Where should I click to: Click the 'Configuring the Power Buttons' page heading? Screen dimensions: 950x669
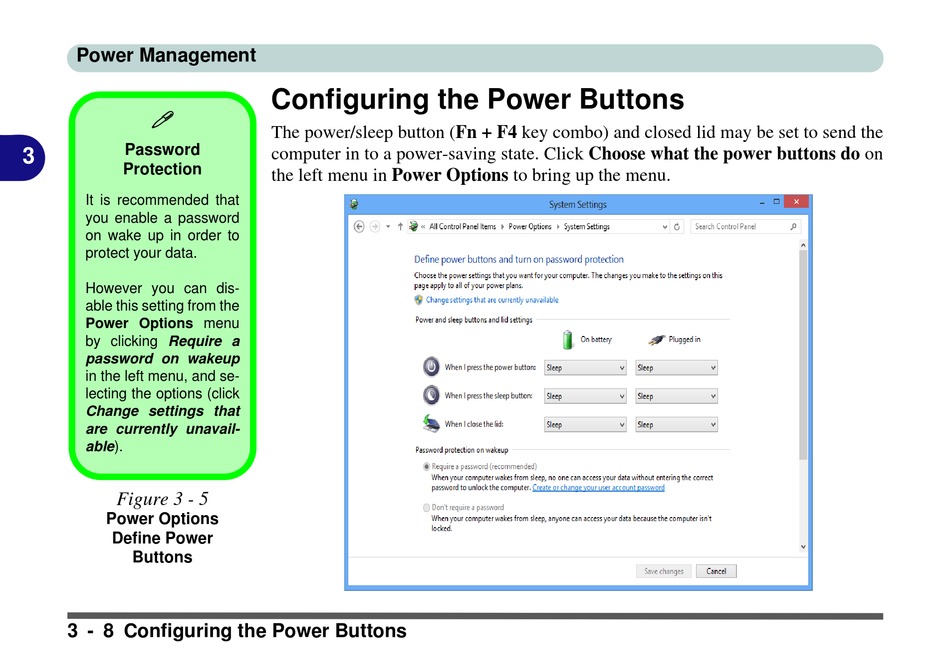[477, 99]
